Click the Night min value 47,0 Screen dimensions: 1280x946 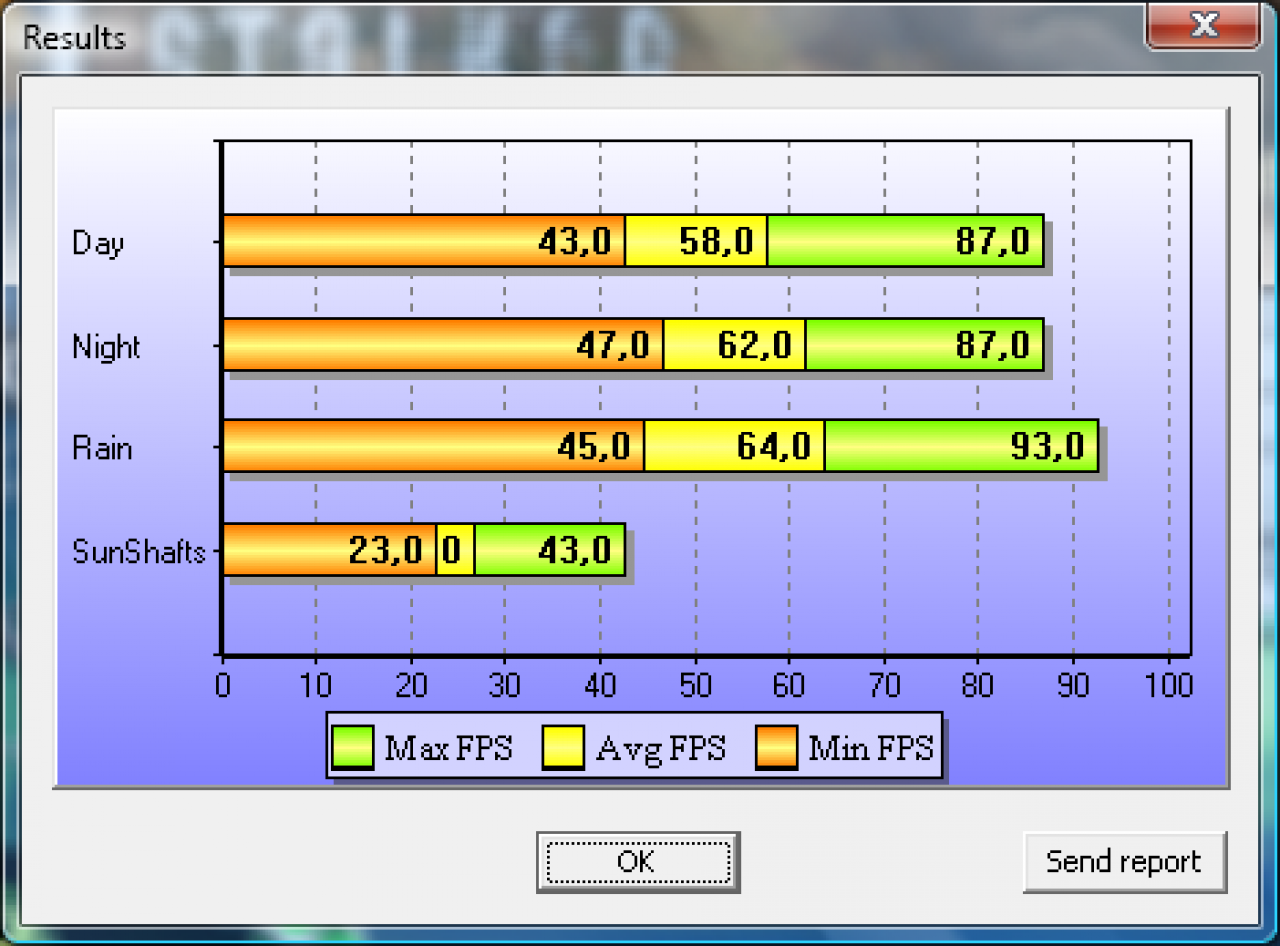pos(613,345)
